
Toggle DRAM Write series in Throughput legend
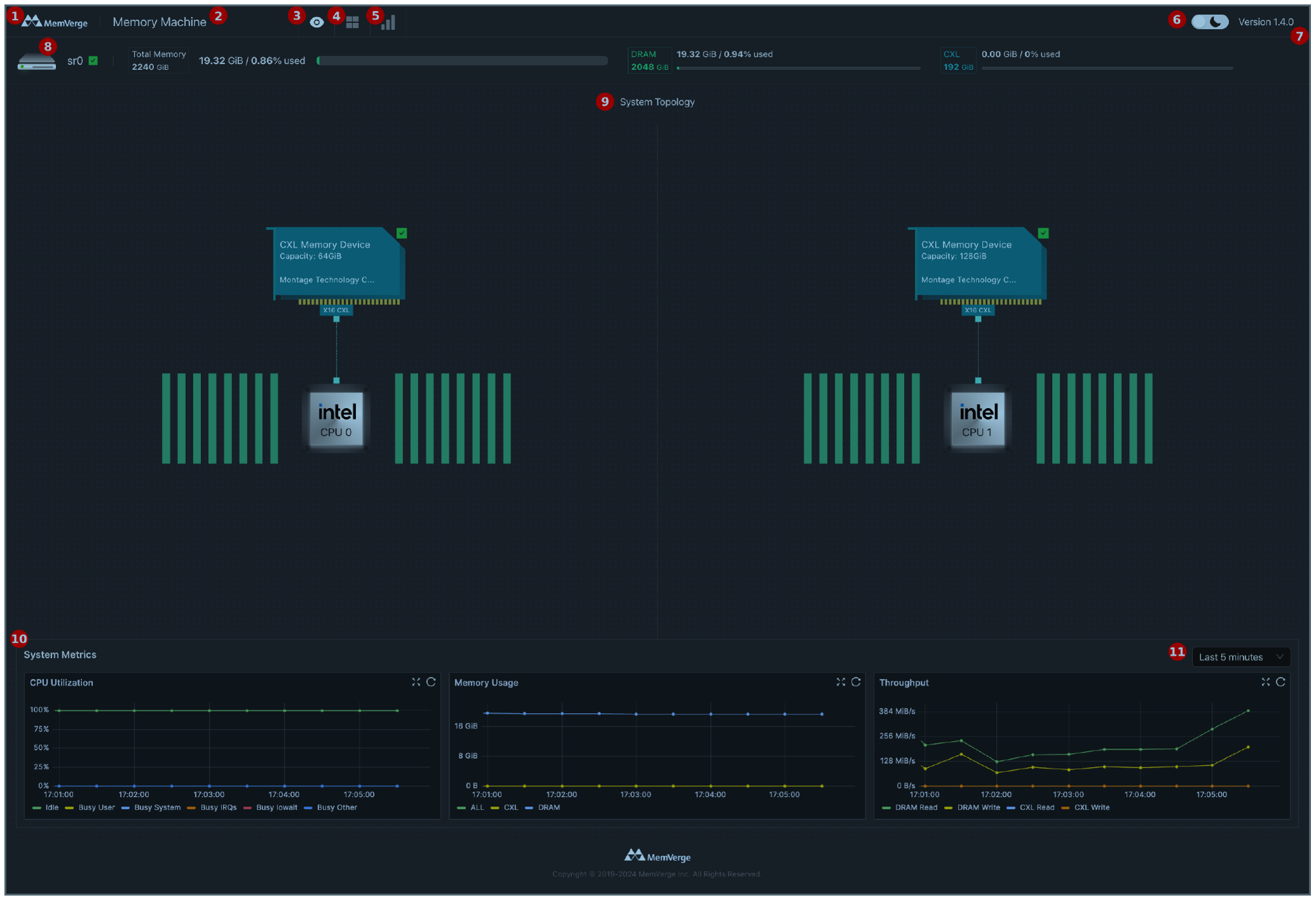tap(972, 807)
